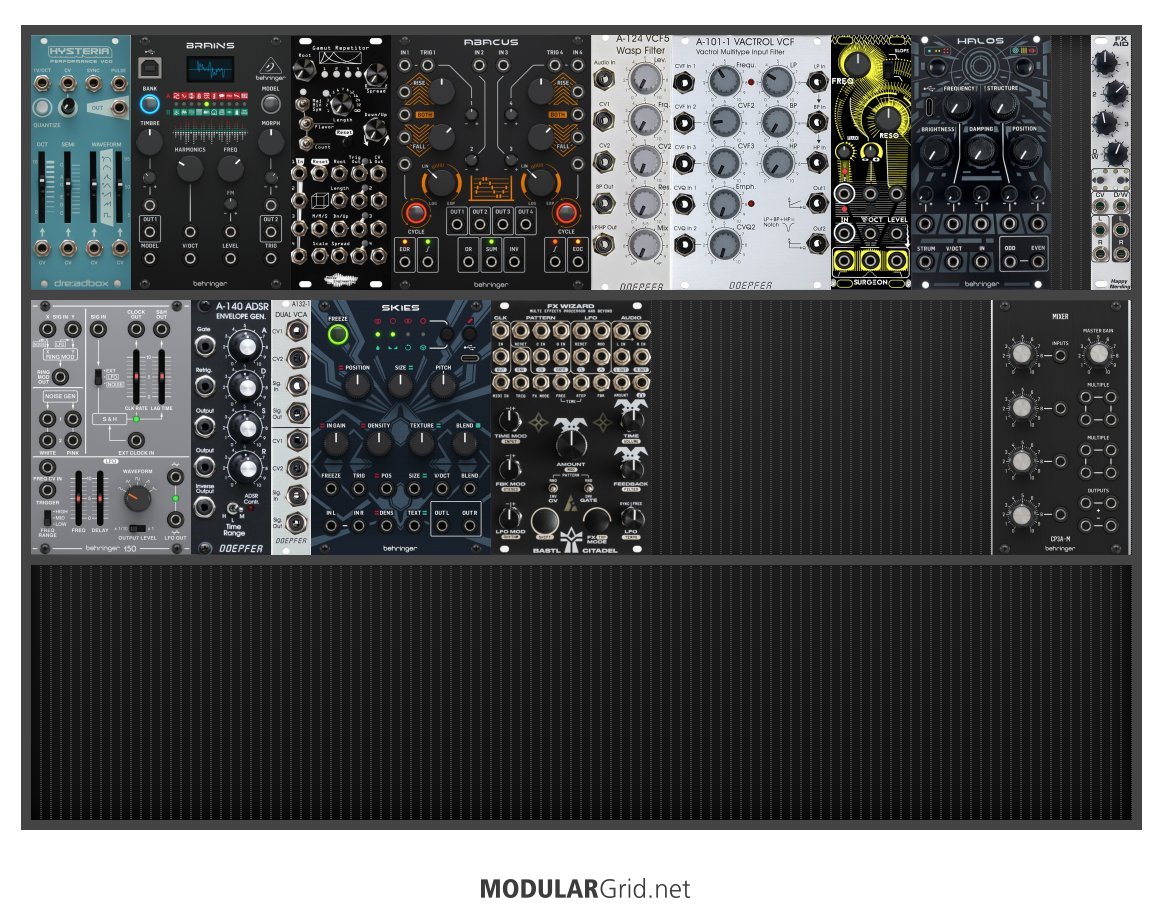Click the RESO knob on Surgeon
The image size is (1172, 910).
point(887,118)
